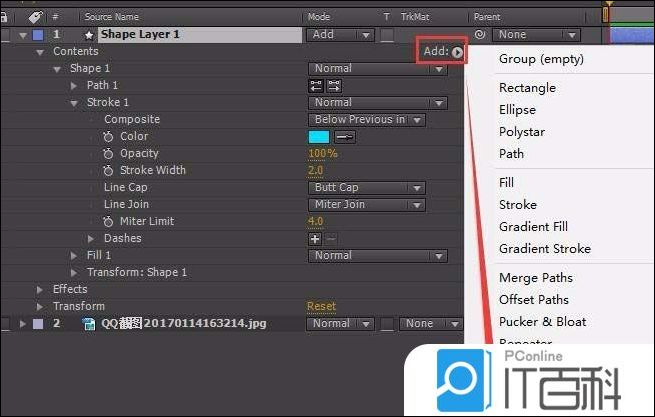Toggle stopwatch for Stroke Width
Screen dimensions: 655x417
pos(108,170)
